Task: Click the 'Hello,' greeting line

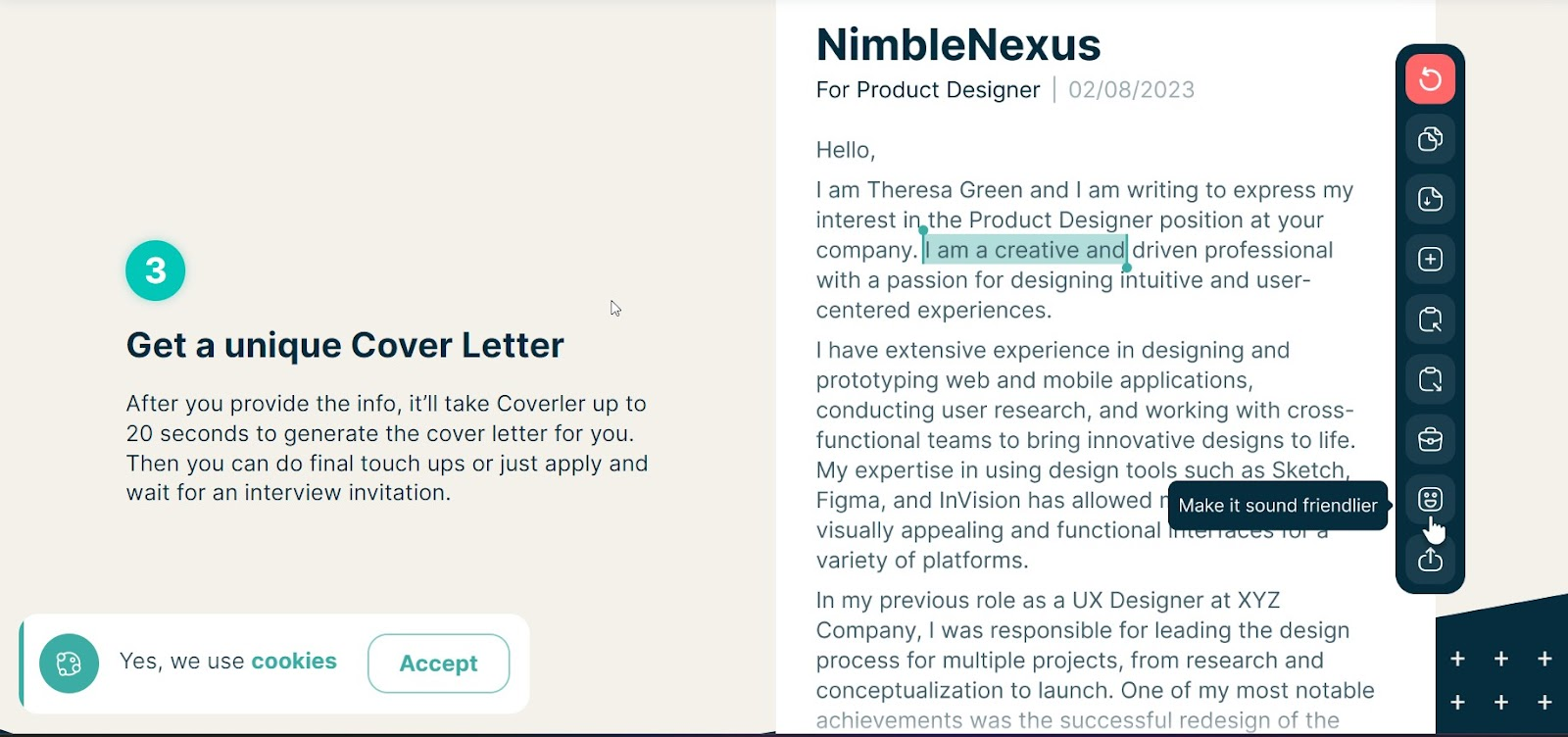Action: click(x=846, y=150)
